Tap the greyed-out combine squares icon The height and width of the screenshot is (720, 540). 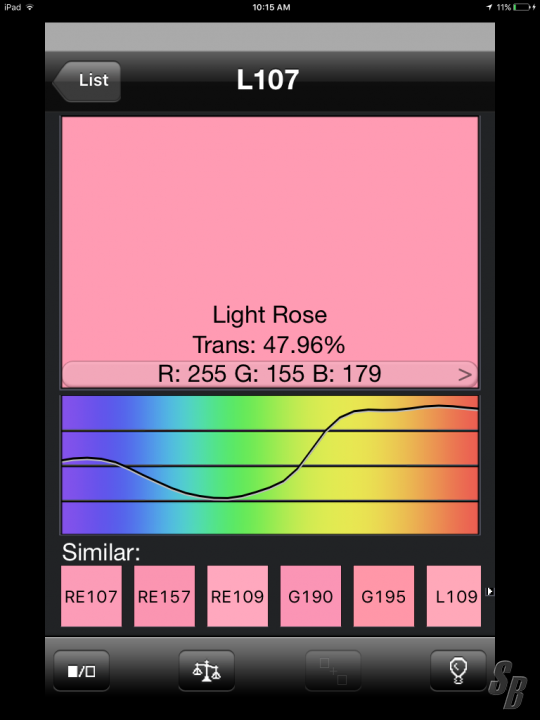(x=333, y=671)
